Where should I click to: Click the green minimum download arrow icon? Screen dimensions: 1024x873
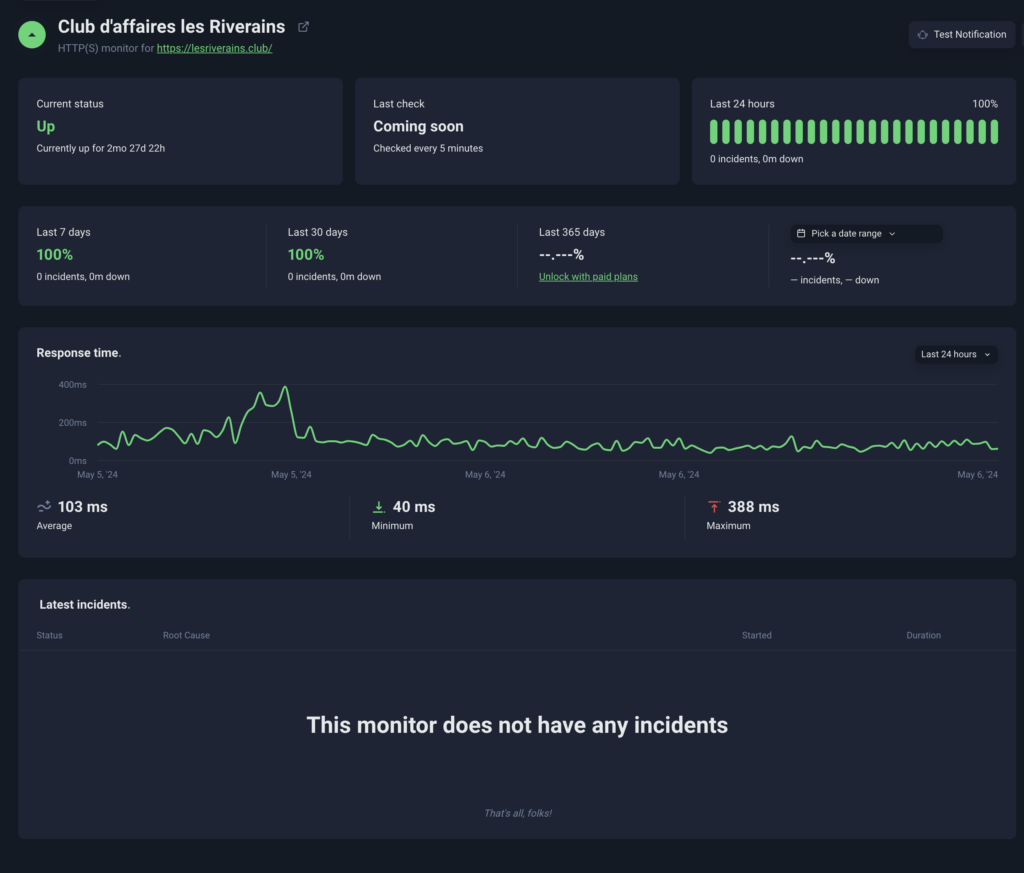(378, 507)
